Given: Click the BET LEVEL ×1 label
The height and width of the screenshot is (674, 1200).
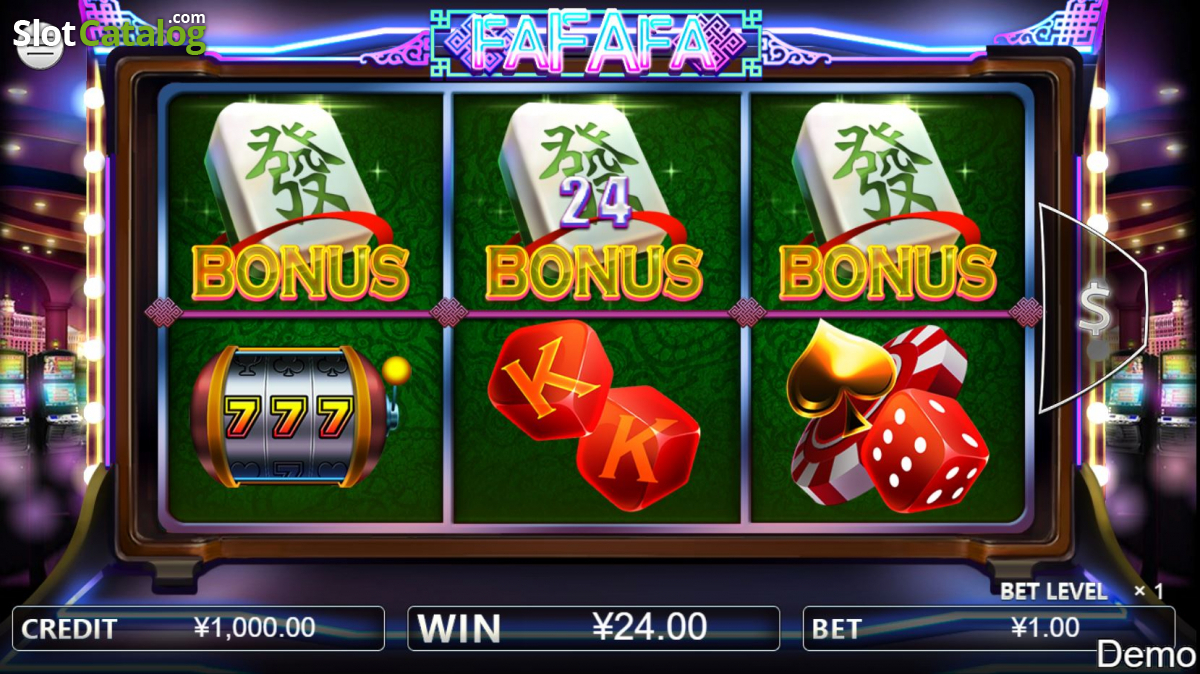Looking at the screenshot, I should (1082, 591).
